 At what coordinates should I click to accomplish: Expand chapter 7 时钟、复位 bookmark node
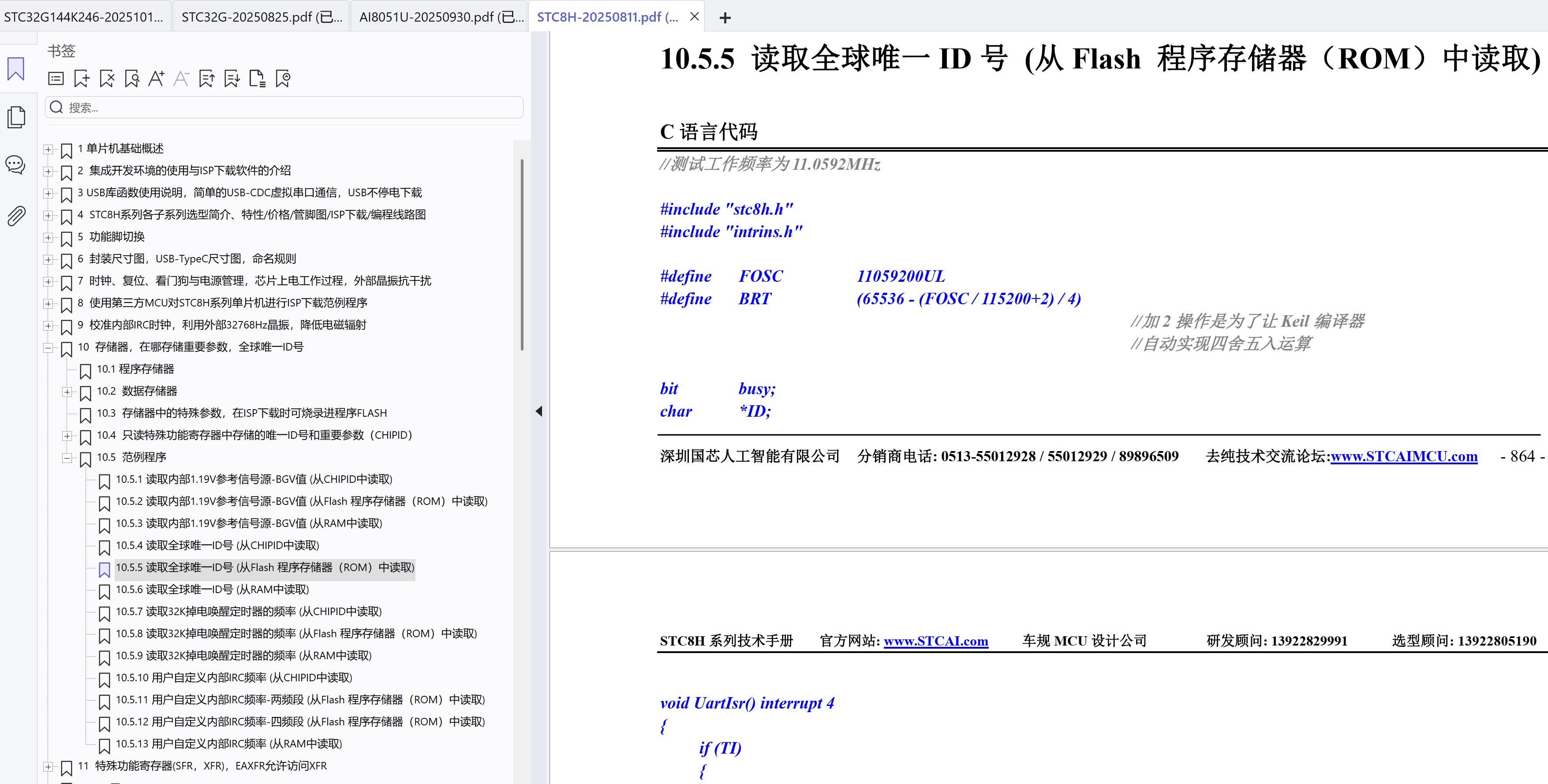point(48,282)
